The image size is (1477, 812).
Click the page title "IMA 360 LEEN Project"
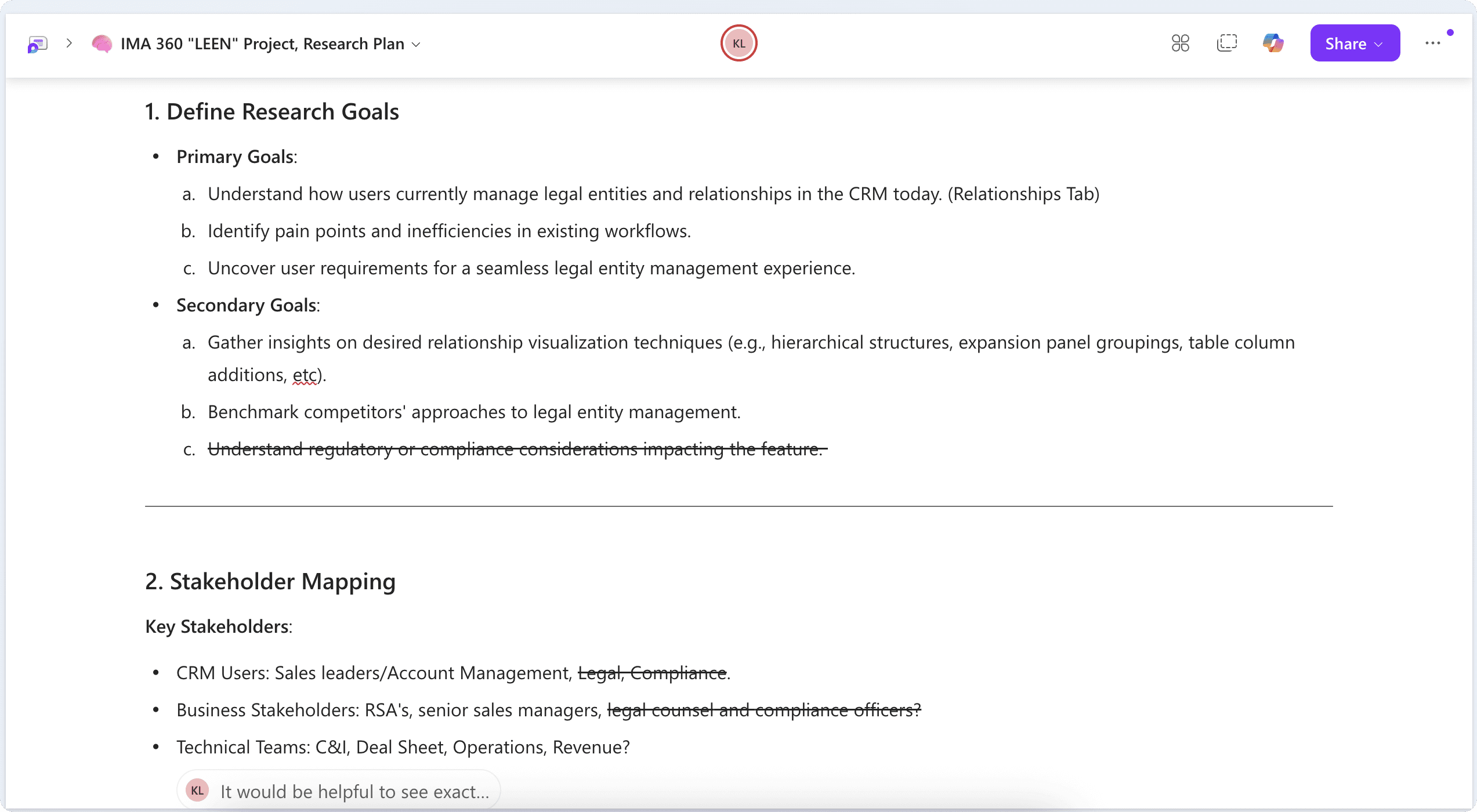pos(262,44)
